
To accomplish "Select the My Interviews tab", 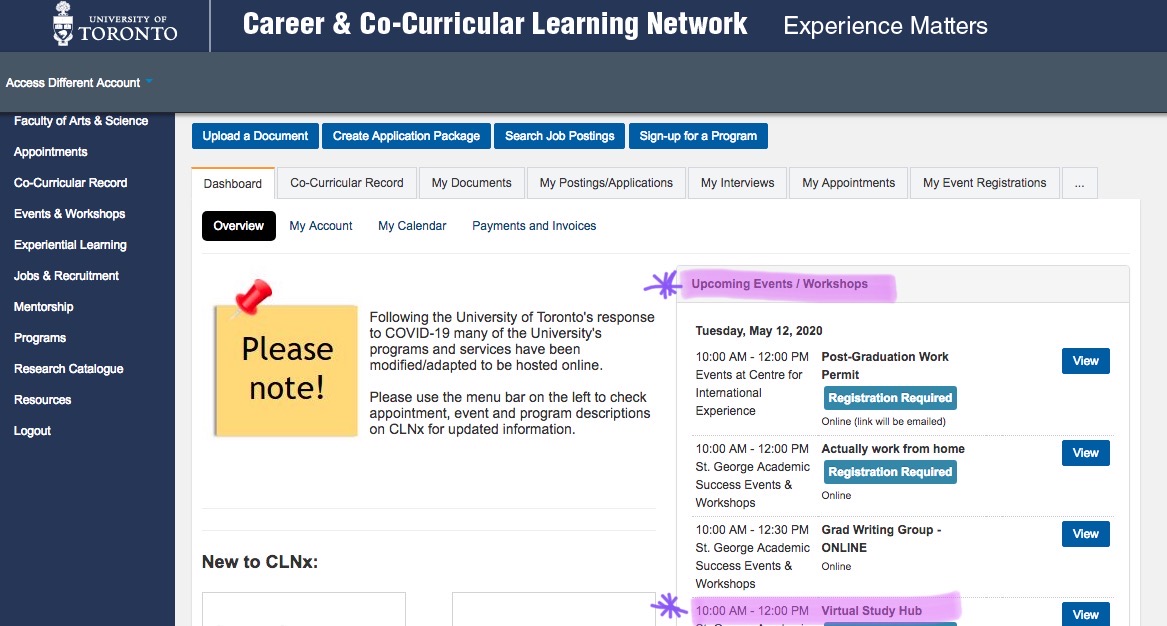I will 737,183.
